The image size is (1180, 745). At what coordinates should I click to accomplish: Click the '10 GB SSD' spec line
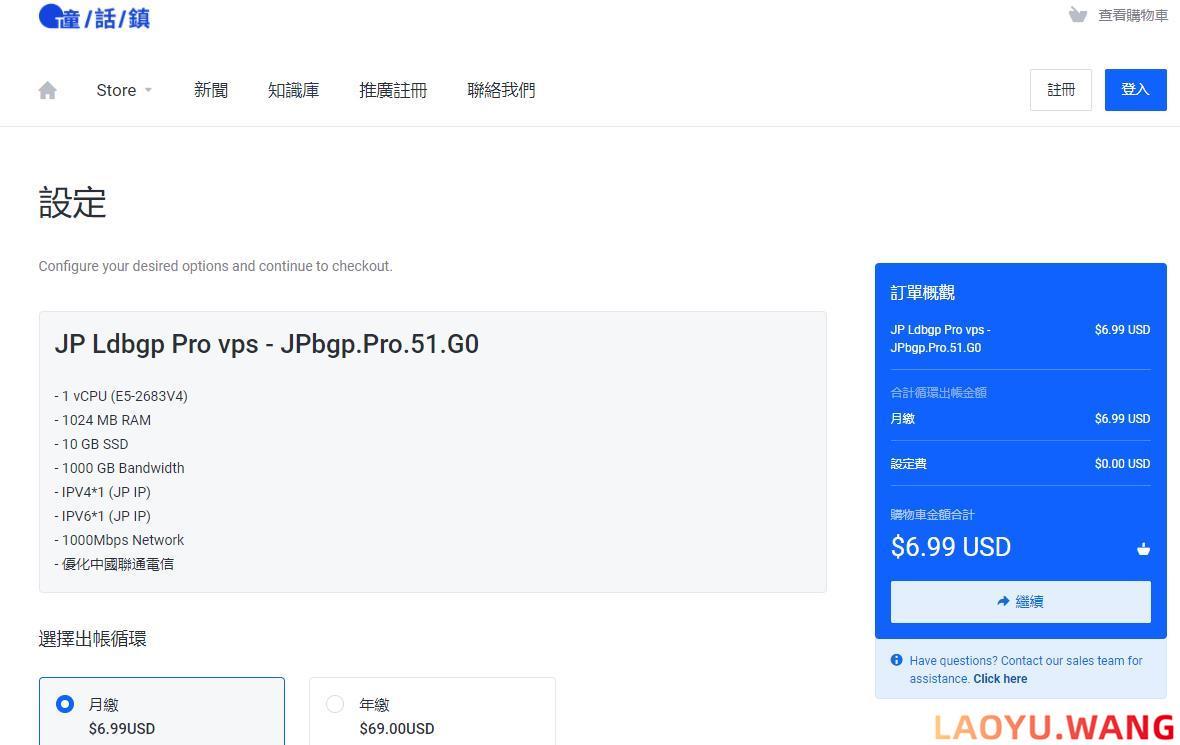click(91, 444)
